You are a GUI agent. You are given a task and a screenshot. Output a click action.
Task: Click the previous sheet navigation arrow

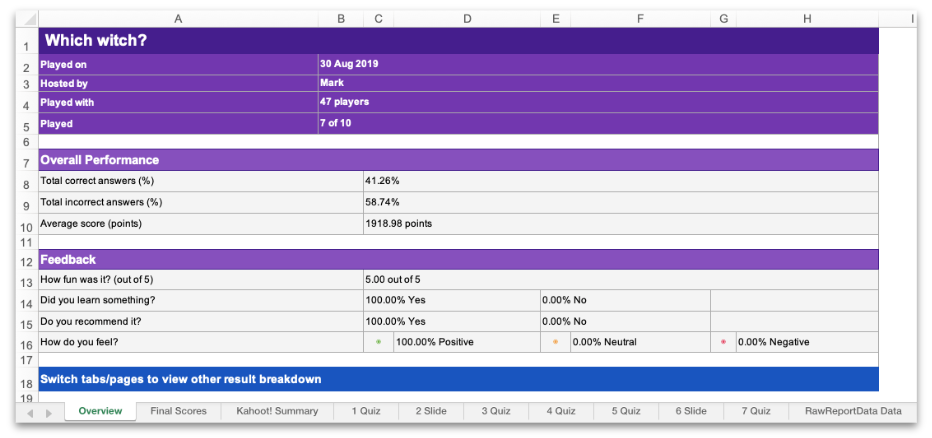pos(30,412)
